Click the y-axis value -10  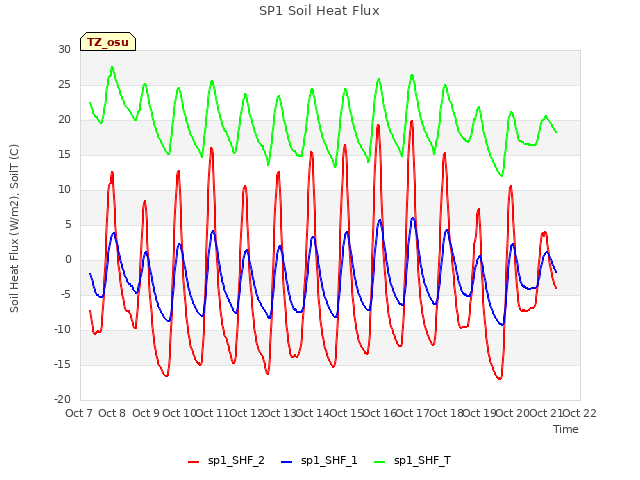pyautogui.click(x=63, y=329)
